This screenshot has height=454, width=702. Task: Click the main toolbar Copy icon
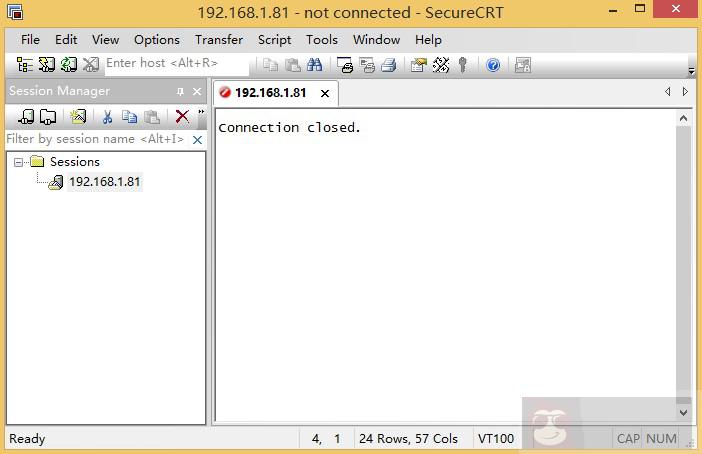point(270,65)
